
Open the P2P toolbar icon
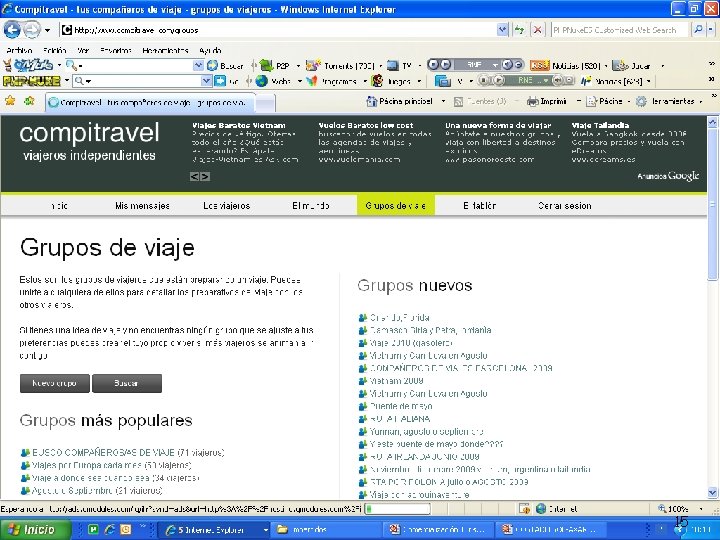tap(267, 66)
